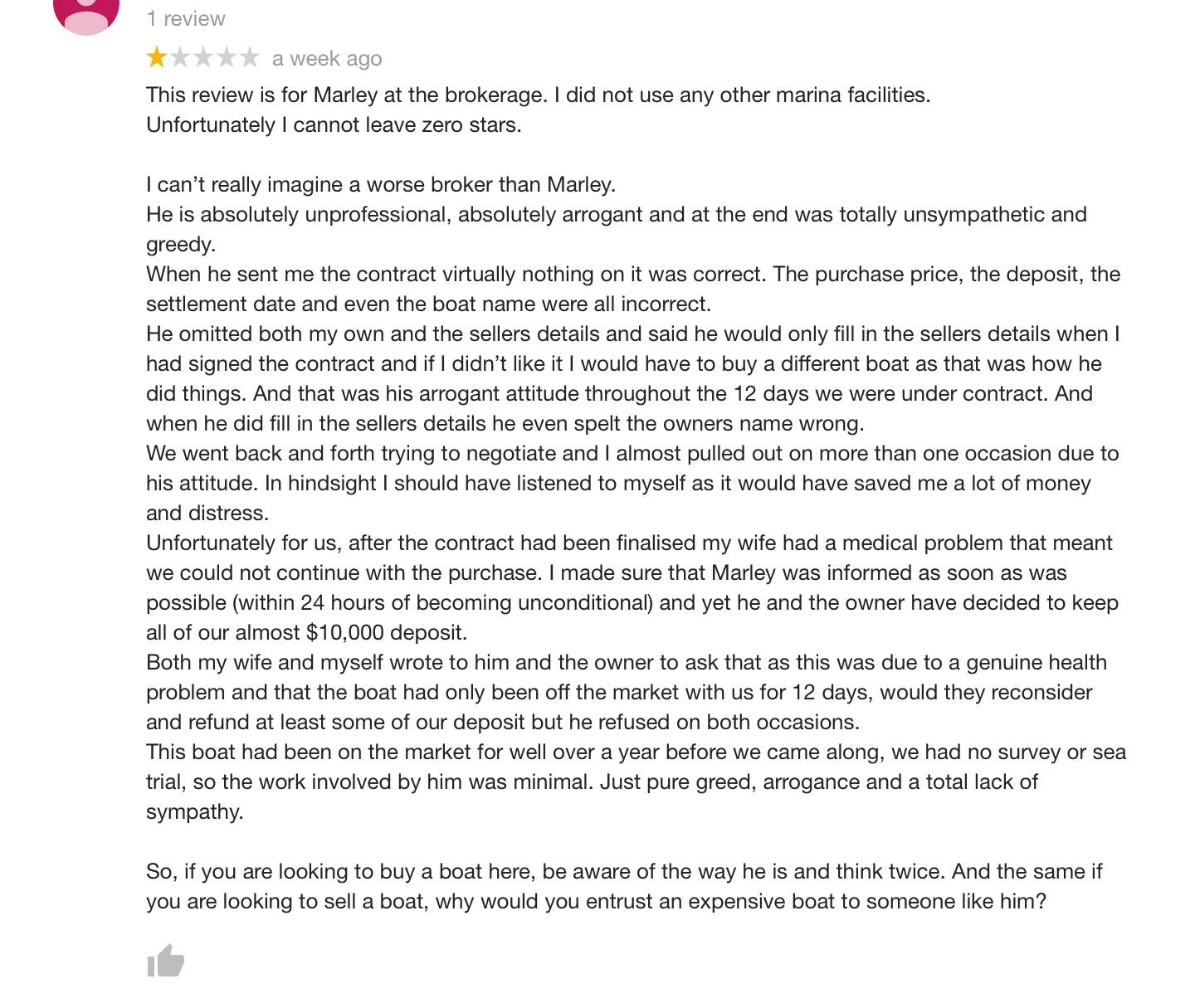Click the thumbs-up like icon

(165, 962)
